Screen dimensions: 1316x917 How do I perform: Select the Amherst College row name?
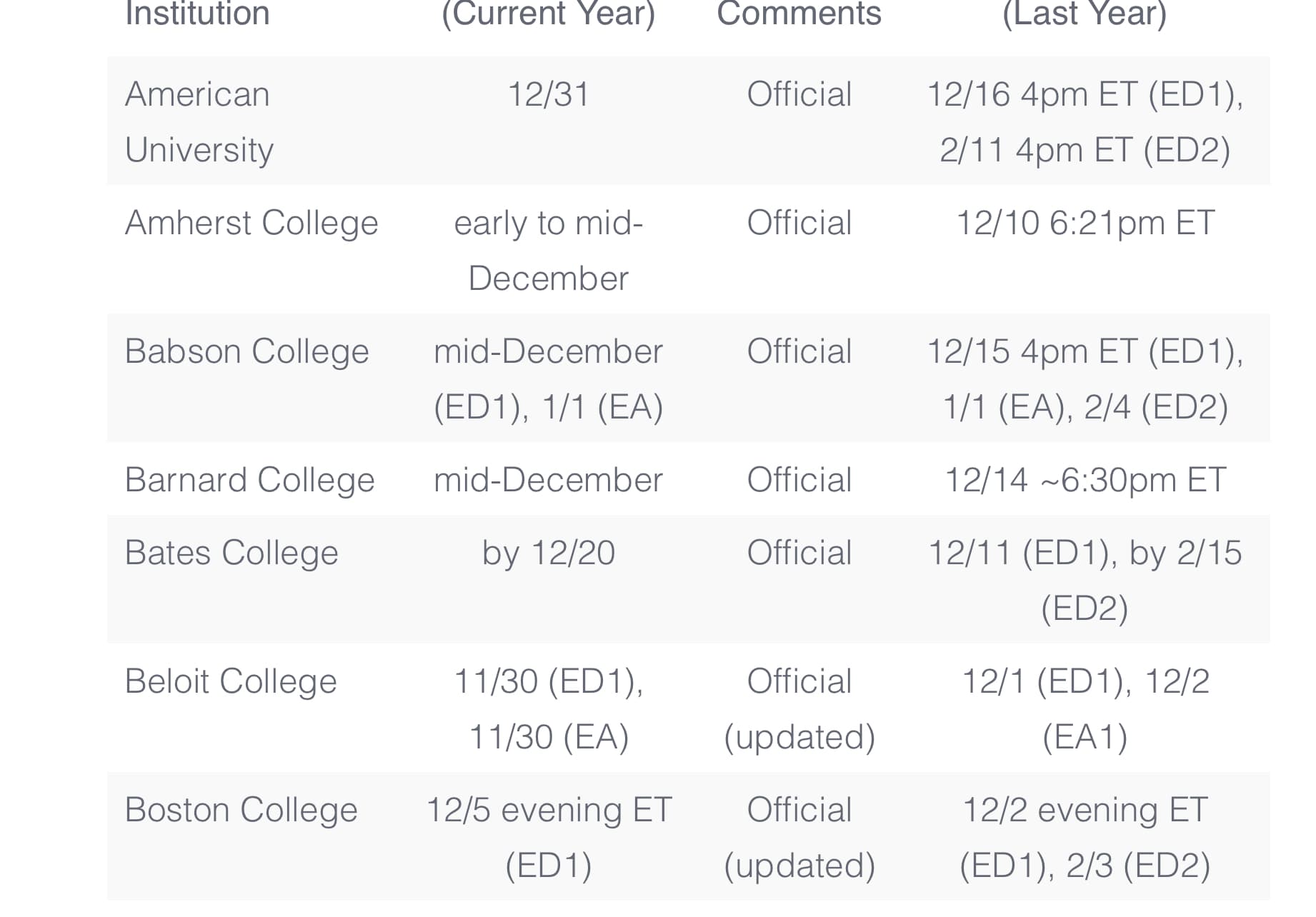click(x=251, y=223)
